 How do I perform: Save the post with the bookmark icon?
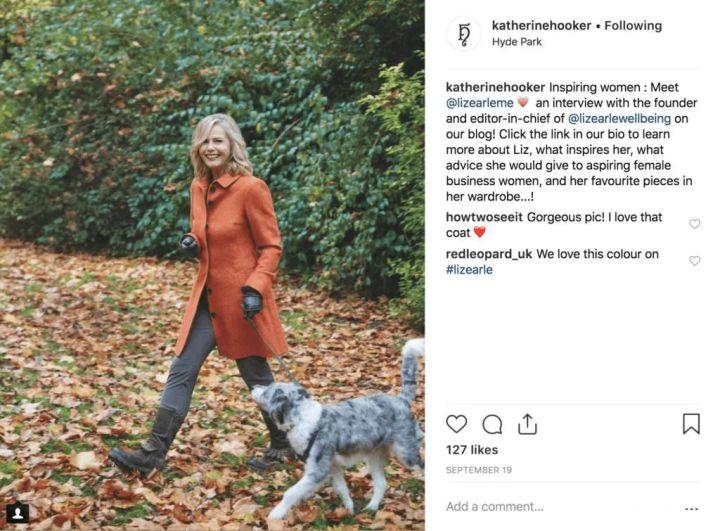pos(691,424)
